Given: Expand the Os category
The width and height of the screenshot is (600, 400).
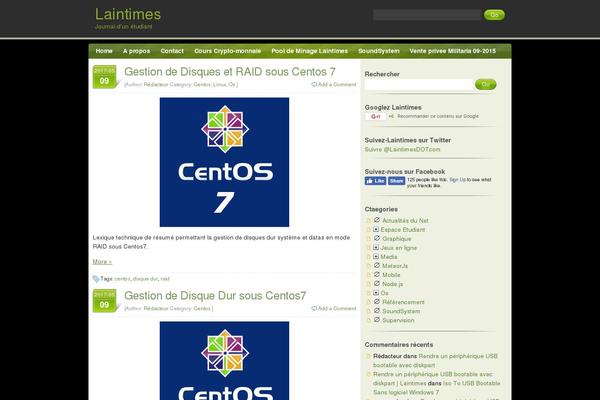Looking at the screenshot, I should tap(376, 293).
